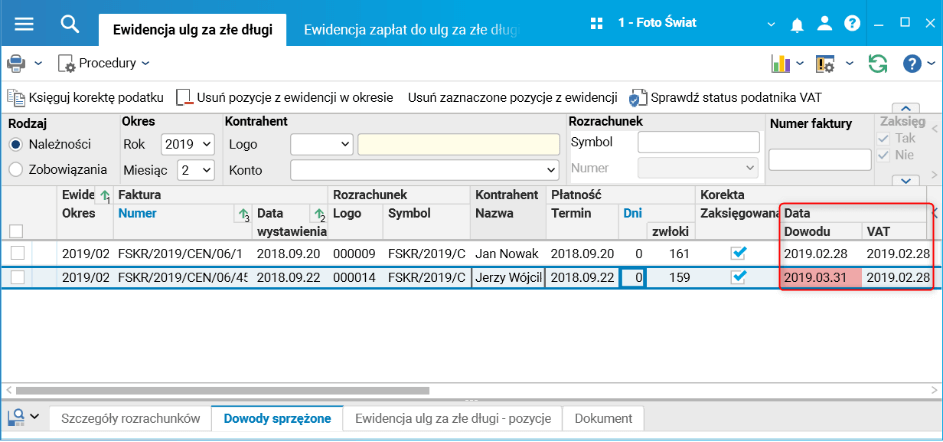
Task: Open notifications bell
Action: pos(797,24)
